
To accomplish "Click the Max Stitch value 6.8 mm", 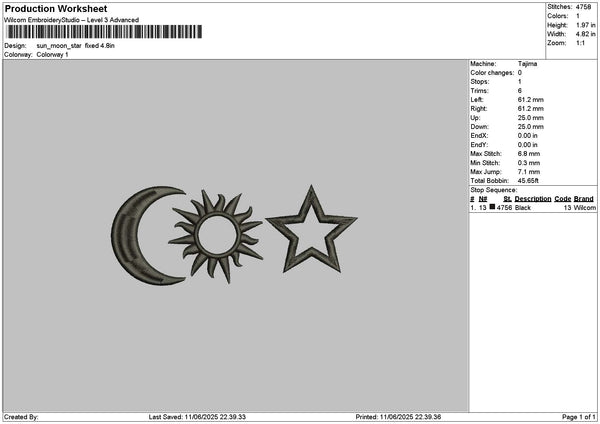I will coord(529,154).
